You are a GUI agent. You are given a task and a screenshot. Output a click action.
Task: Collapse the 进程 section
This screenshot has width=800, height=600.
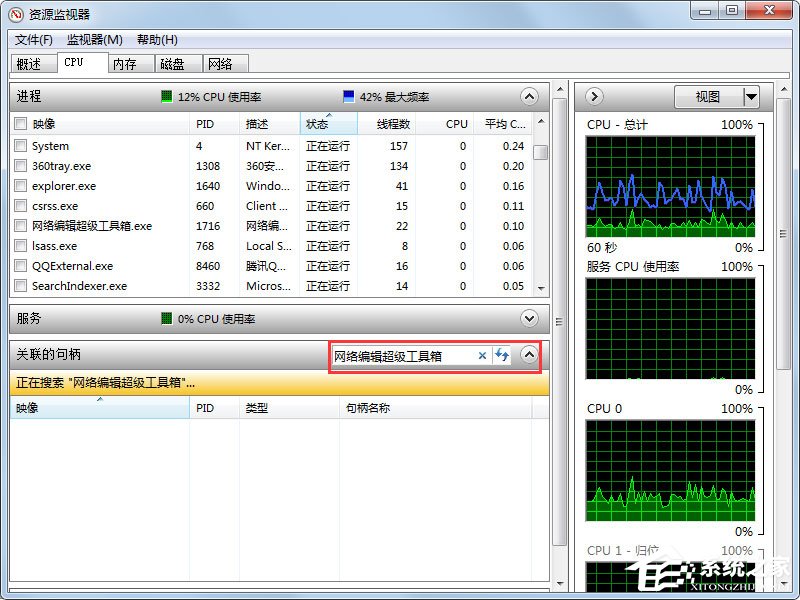pos(530,96)
